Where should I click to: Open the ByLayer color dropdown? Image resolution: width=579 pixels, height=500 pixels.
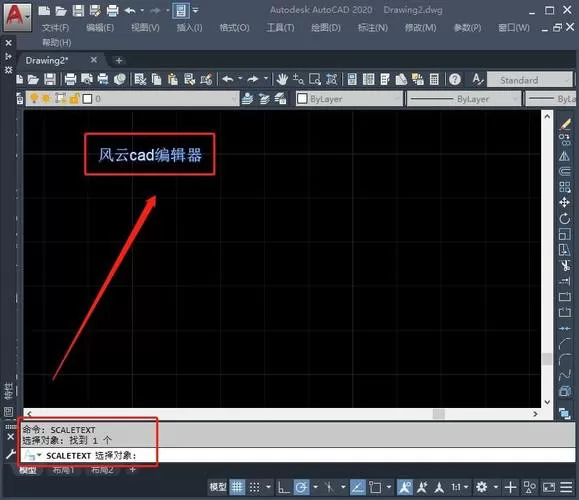pyautogui.click(x=349, y=99)
